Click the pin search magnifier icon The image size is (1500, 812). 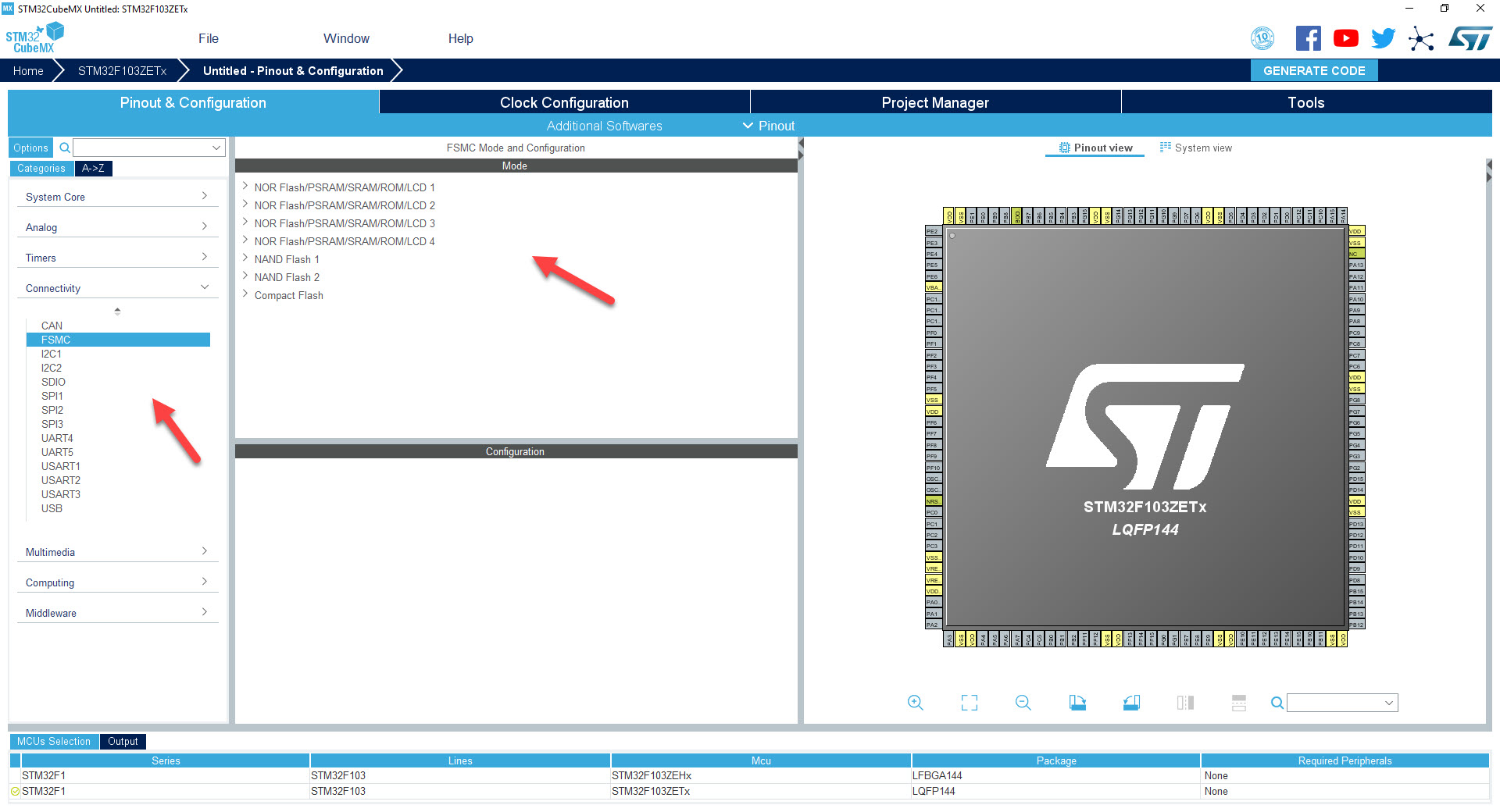tap(1277, 703)
